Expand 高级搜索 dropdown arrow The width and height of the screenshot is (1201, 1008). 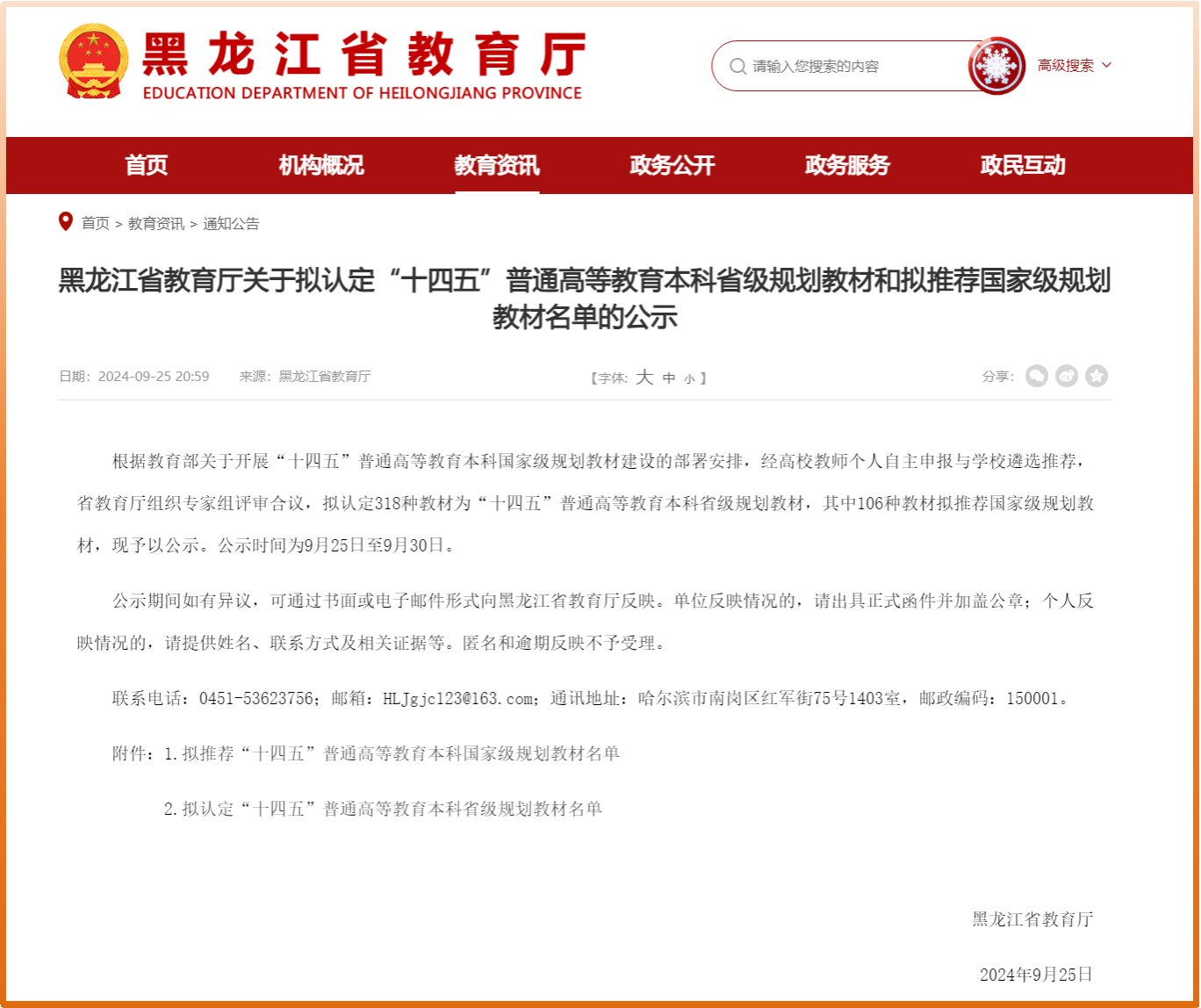[1106, 65]
